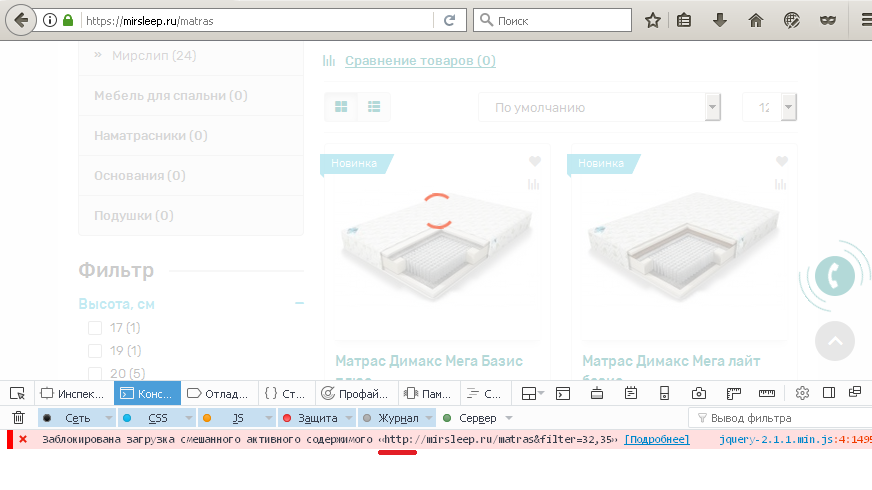Expand the CSS filter dropdown arrow
The width and height of the screenshot is (872, 490).
(x=189, y=418)
